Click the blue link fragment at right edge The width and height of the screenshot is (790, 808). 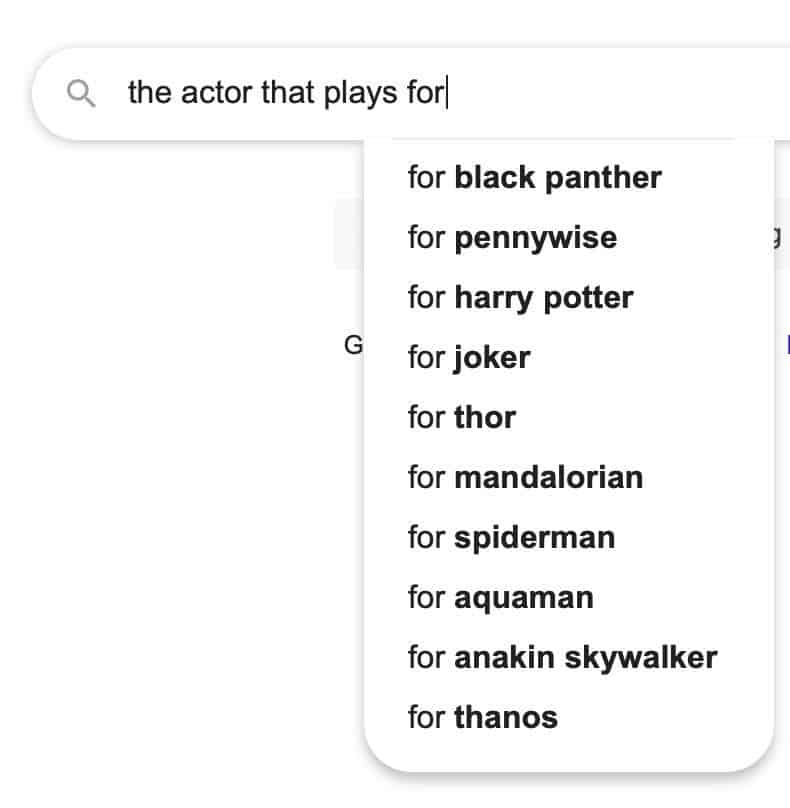coord(788,344)
